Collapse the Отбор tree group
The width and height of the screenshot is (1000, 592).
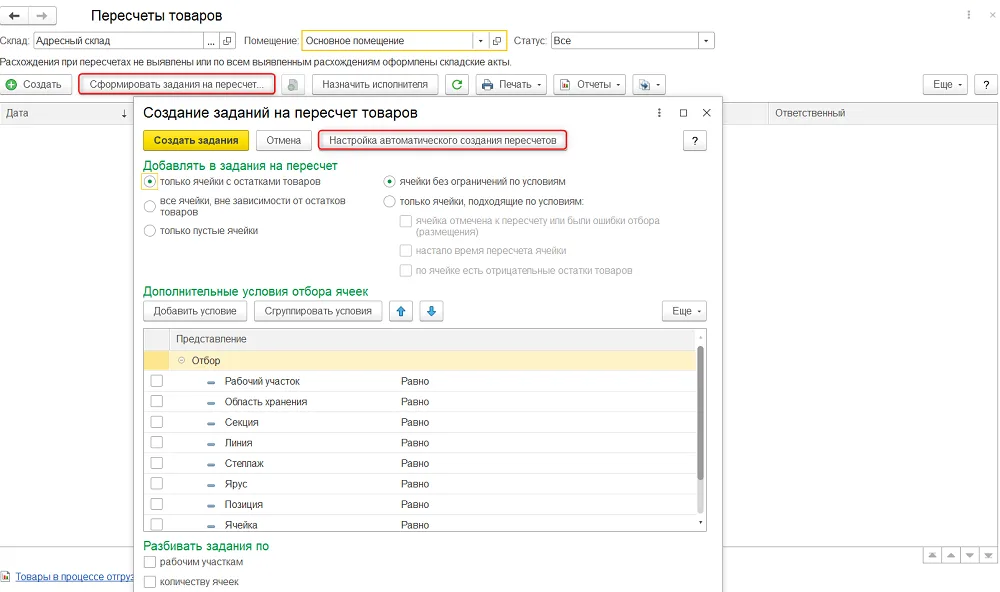click(181, 360)
